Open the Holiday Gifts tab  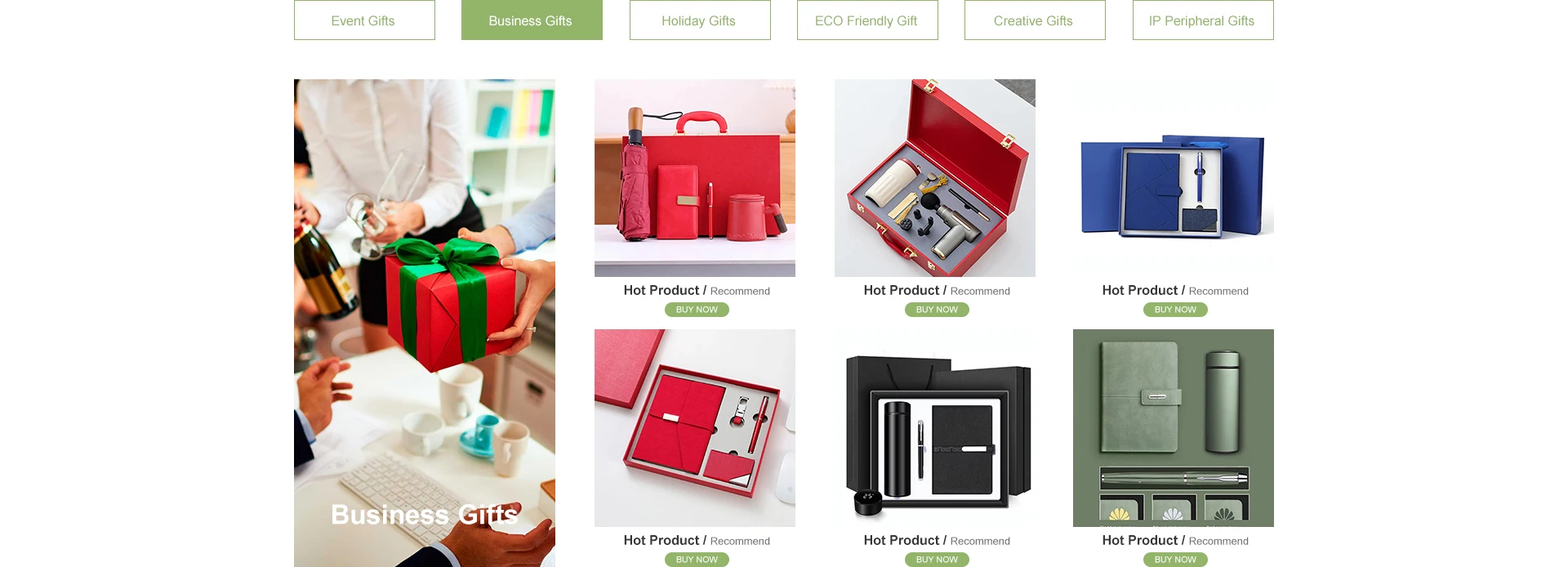pyautogui.click(x=700, y=20)
